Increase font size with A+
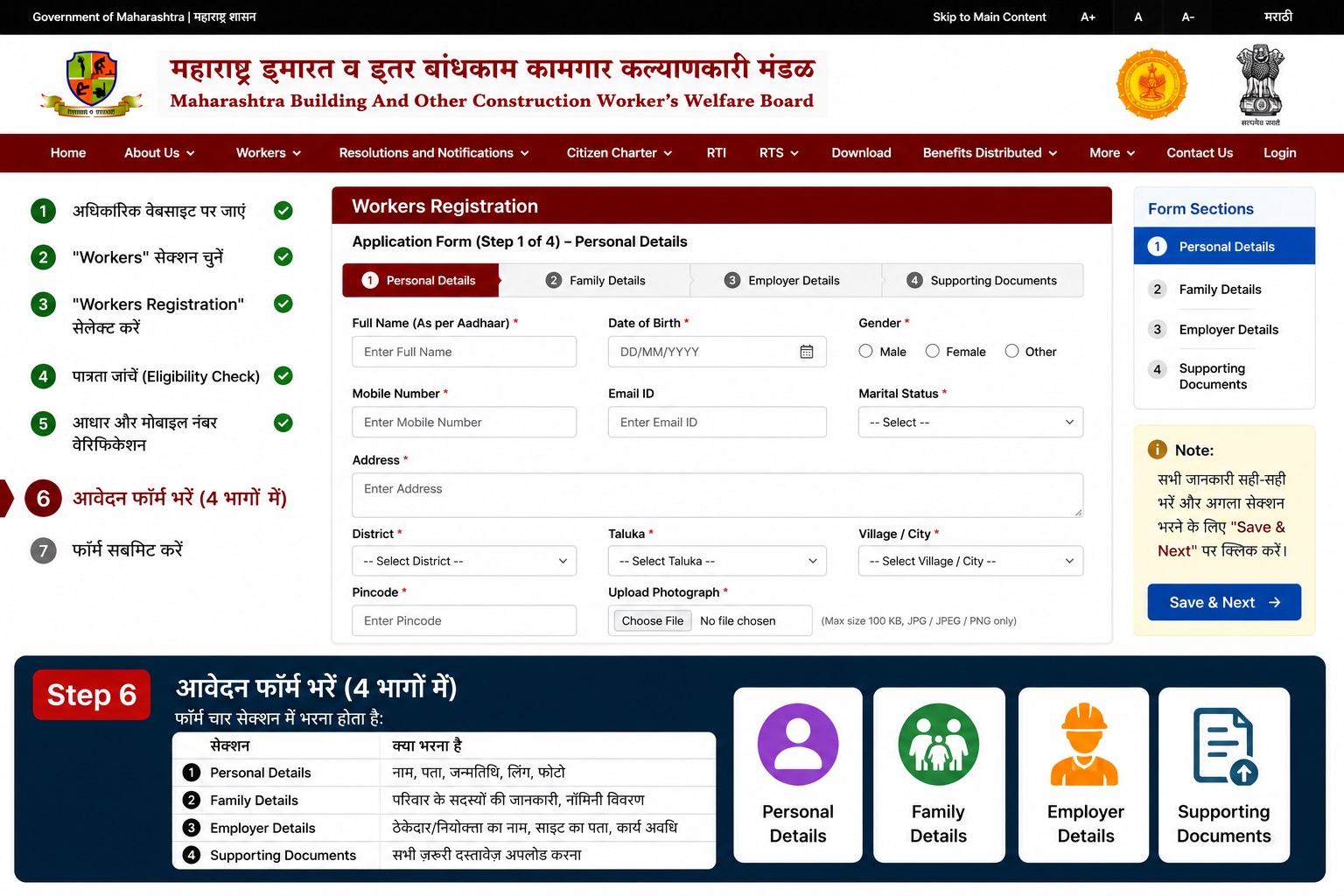Image resolution: width=1344 pixels, height=896 pixels. (1088, 17)
